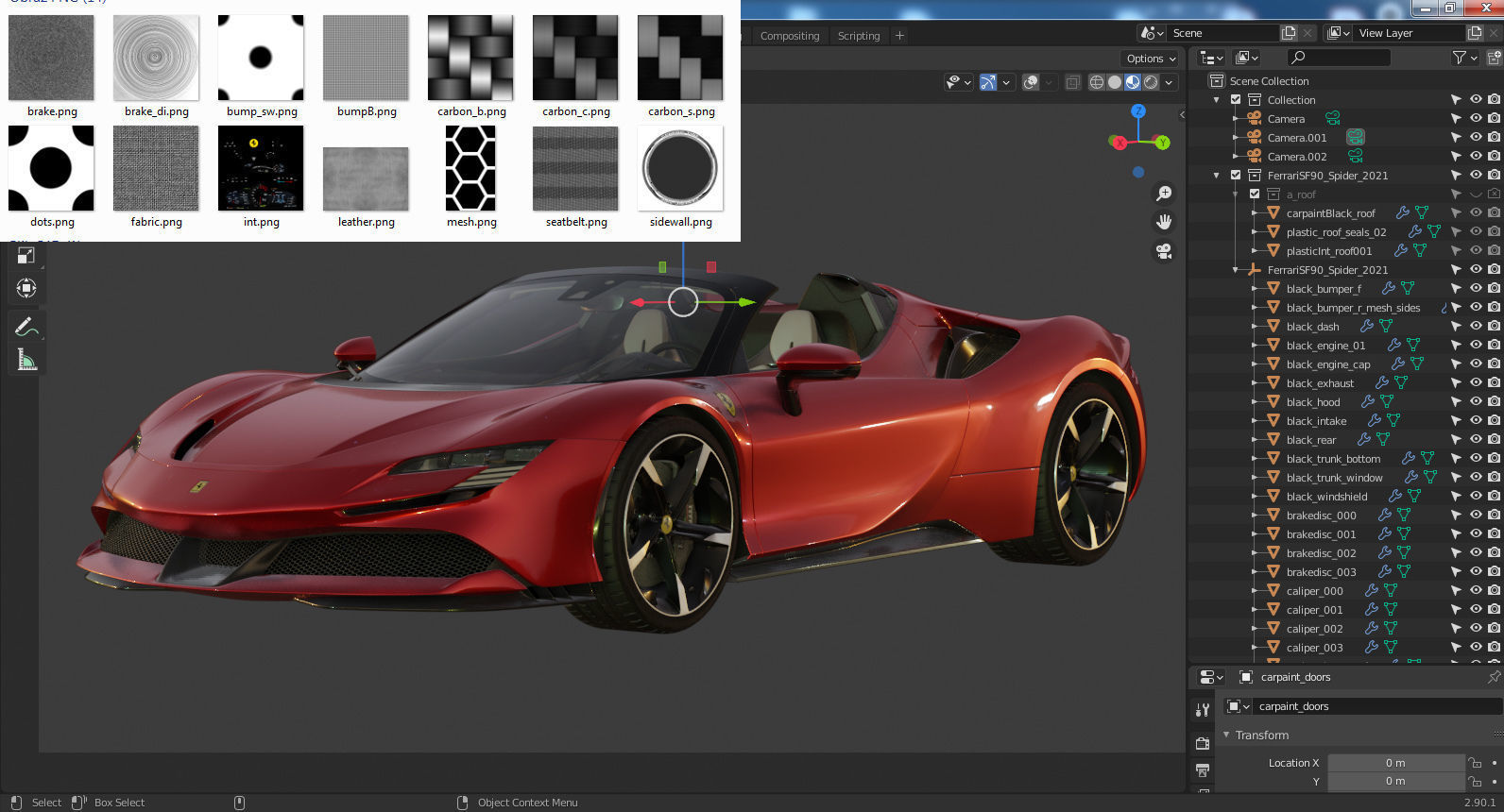Viewport: 1504px width, 812px height.
Task: Toggle lock for Location X
Action: pos(1475,762)
